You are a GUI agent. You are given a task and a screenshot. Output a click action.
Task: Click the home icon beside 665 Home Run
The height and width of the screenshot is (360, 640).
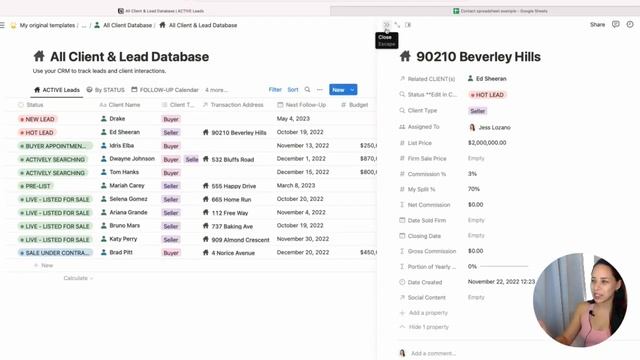(x=206, y=199)
